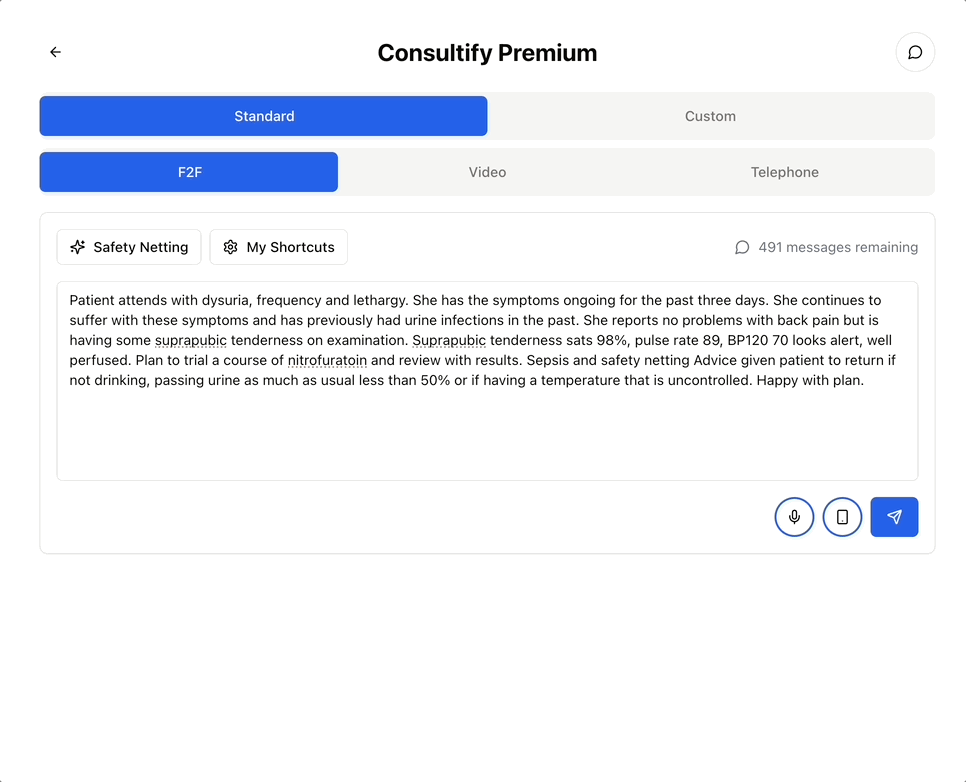Send notes with the paper plane icon
Screen dimensions: 966x782
(x=894, y=517)
